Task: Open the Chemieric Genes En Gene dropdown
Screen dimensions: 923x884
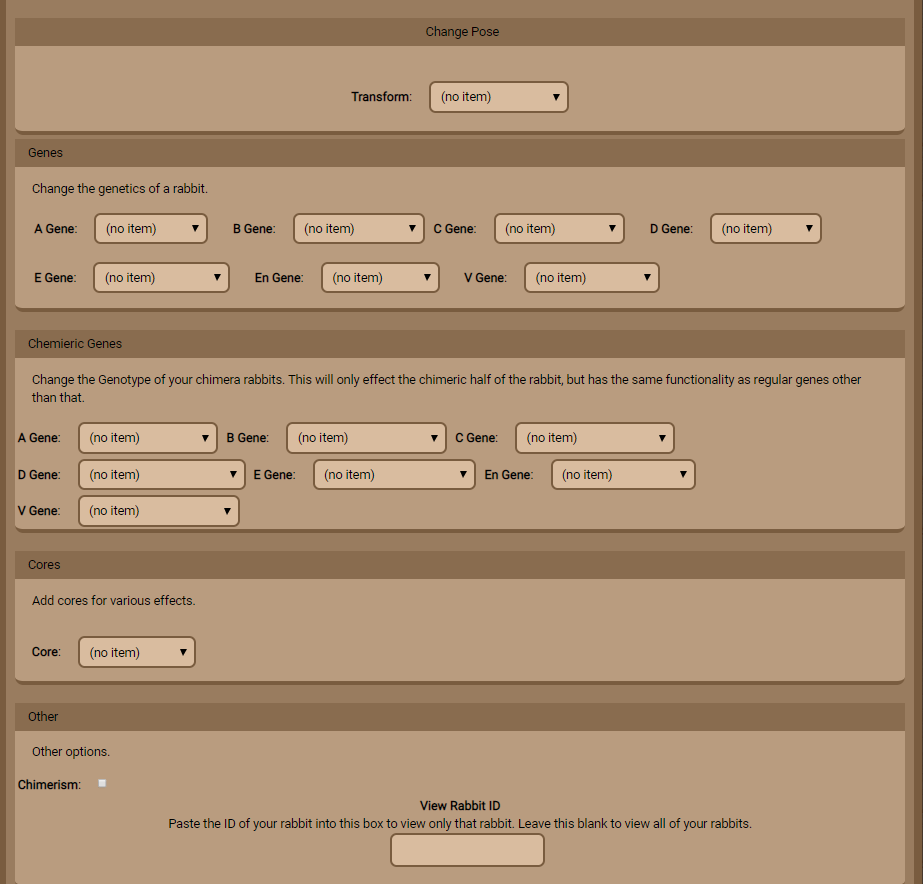Action: (623, 475)
